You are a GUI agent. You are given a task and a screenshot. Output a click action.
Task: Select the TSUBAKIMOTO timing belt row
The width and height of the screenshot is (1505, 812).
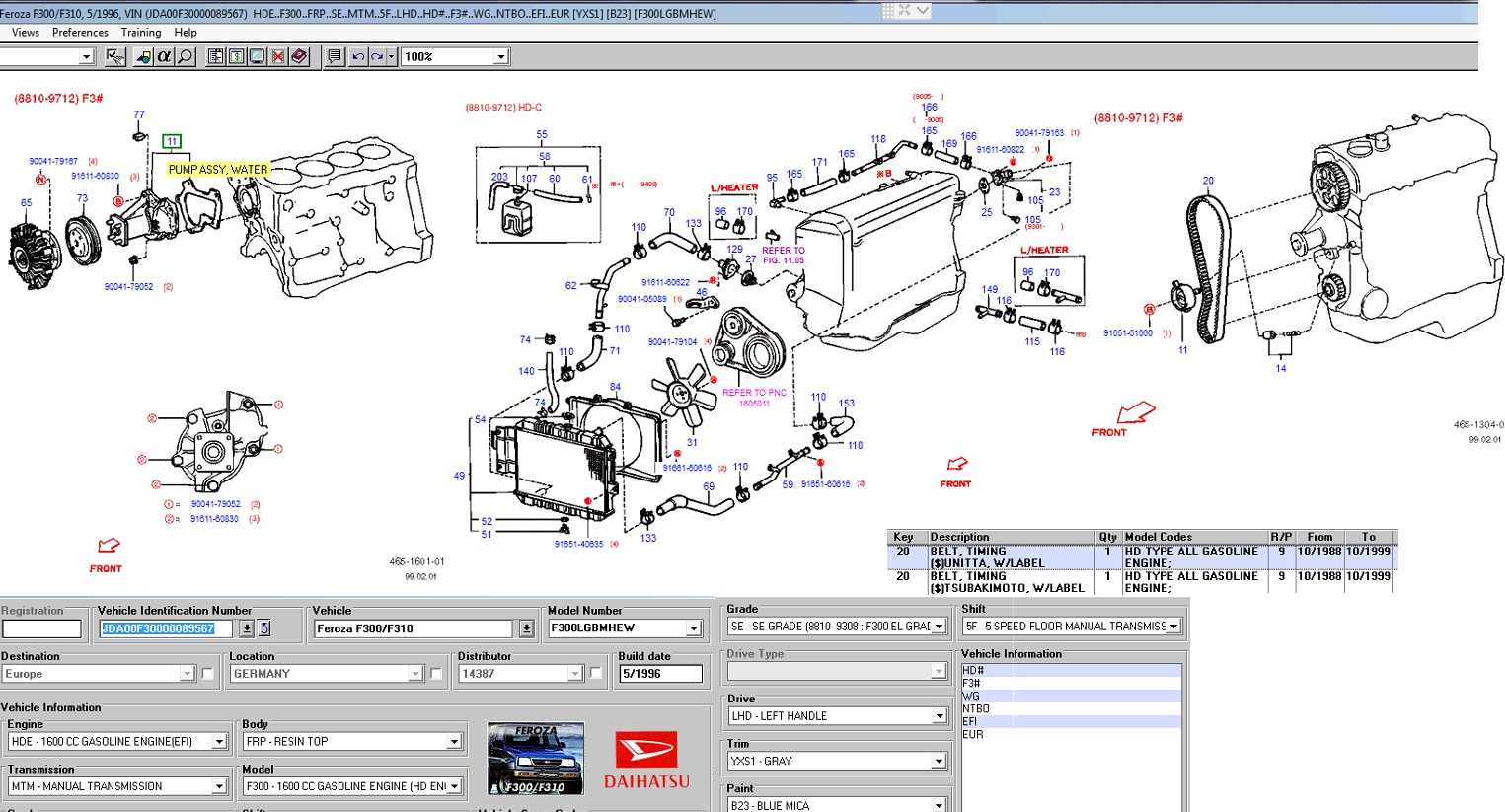[x=1007, y=582]
